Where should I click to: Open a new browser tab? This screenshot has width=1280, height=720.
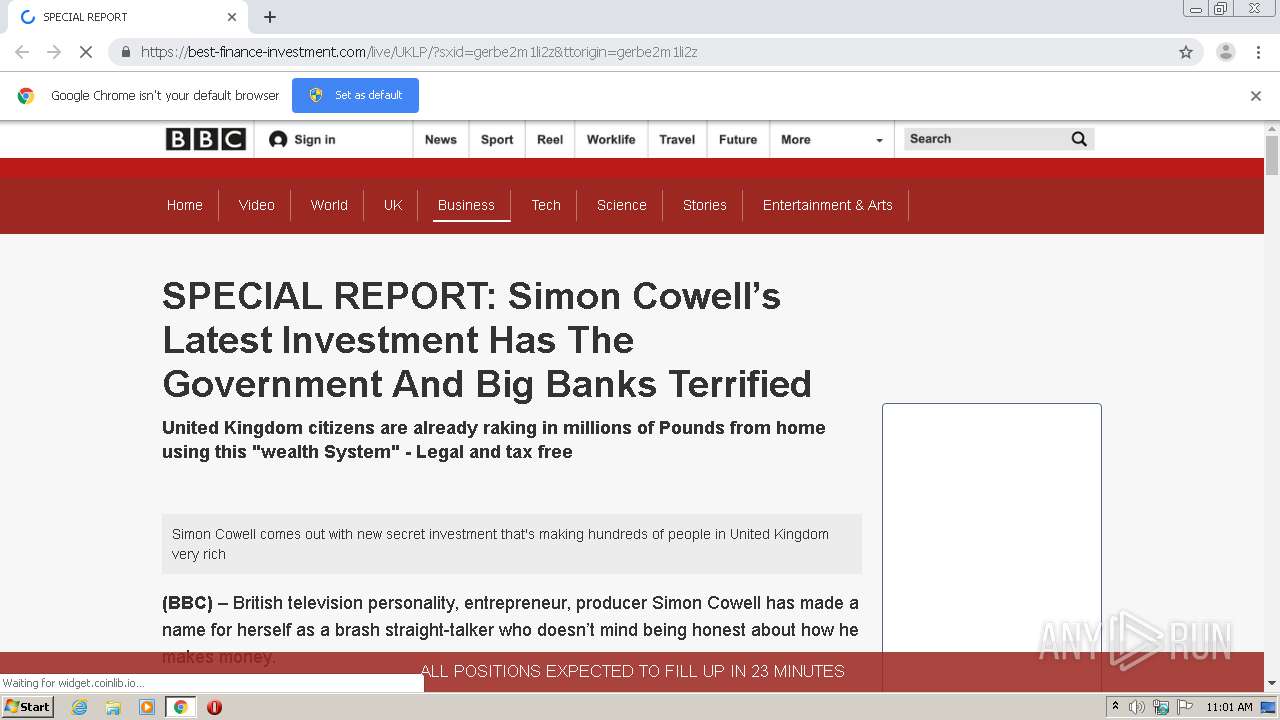(270, 17)
